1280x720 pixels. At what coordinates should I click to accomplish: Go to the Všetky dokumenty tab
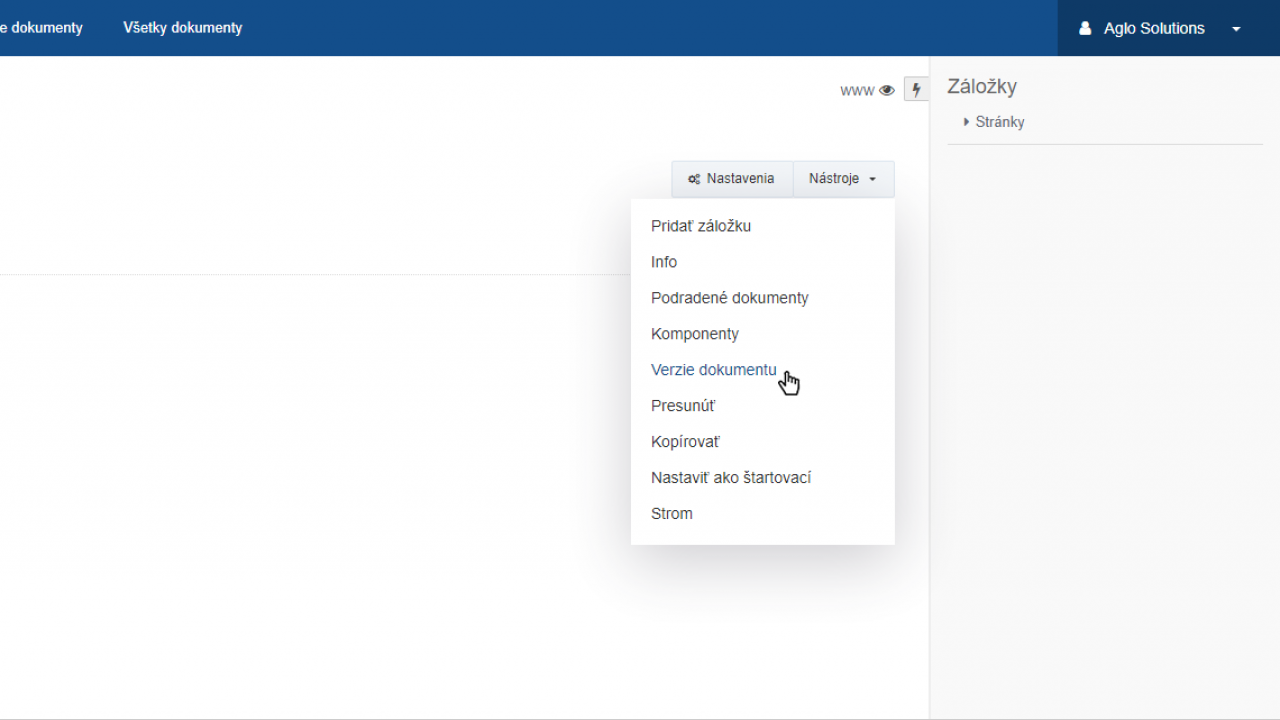point(183,28)
